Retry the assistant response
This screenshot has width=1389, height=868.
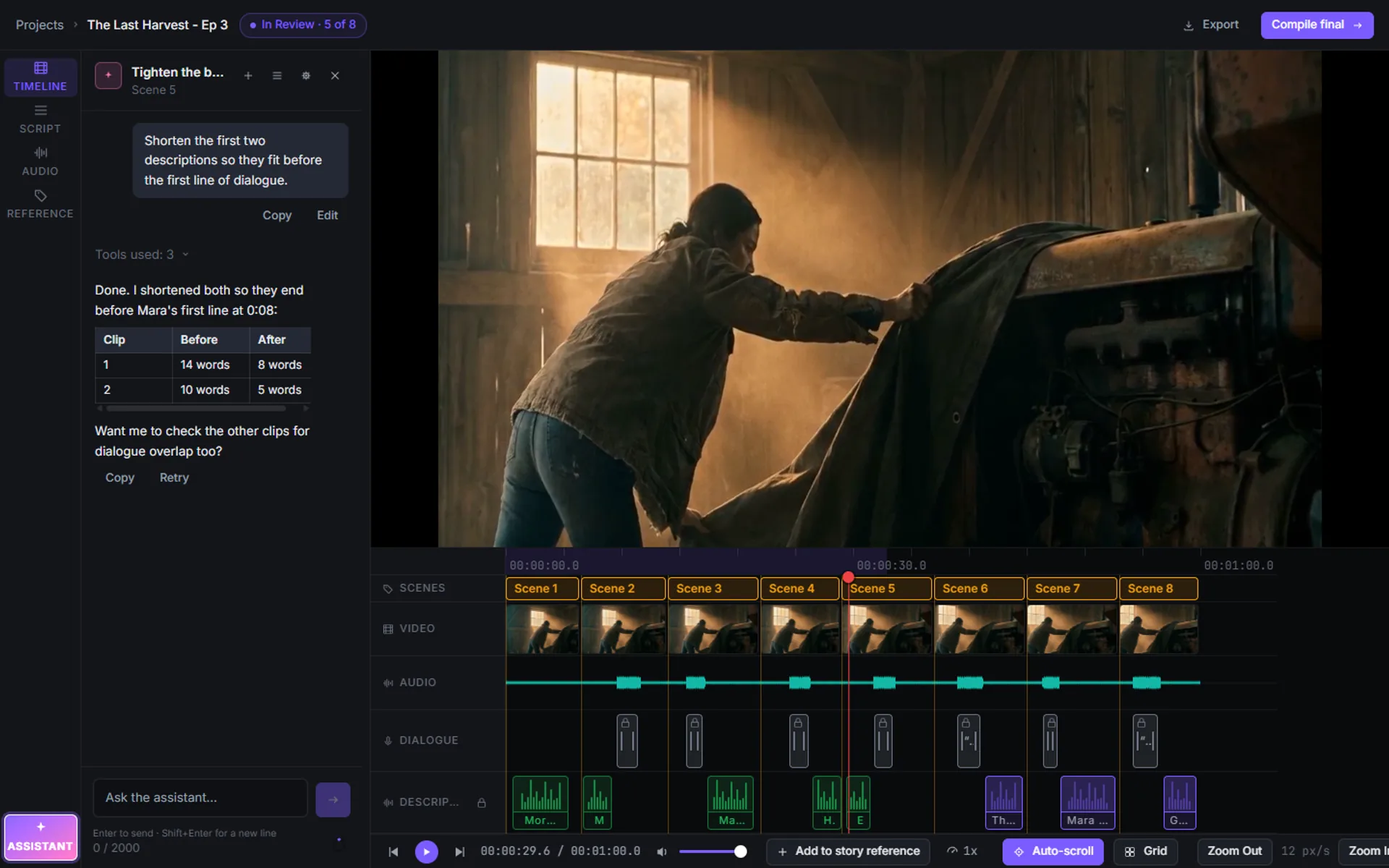(x=174, y=477)
